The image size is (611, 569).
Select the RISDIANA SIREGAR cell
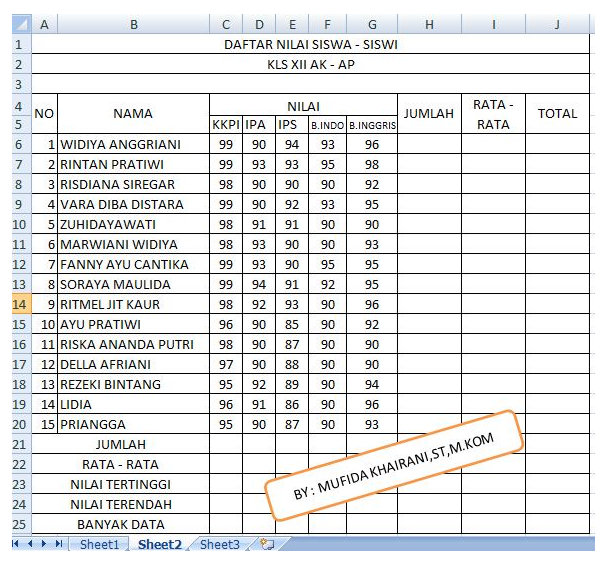pos(133,184)
